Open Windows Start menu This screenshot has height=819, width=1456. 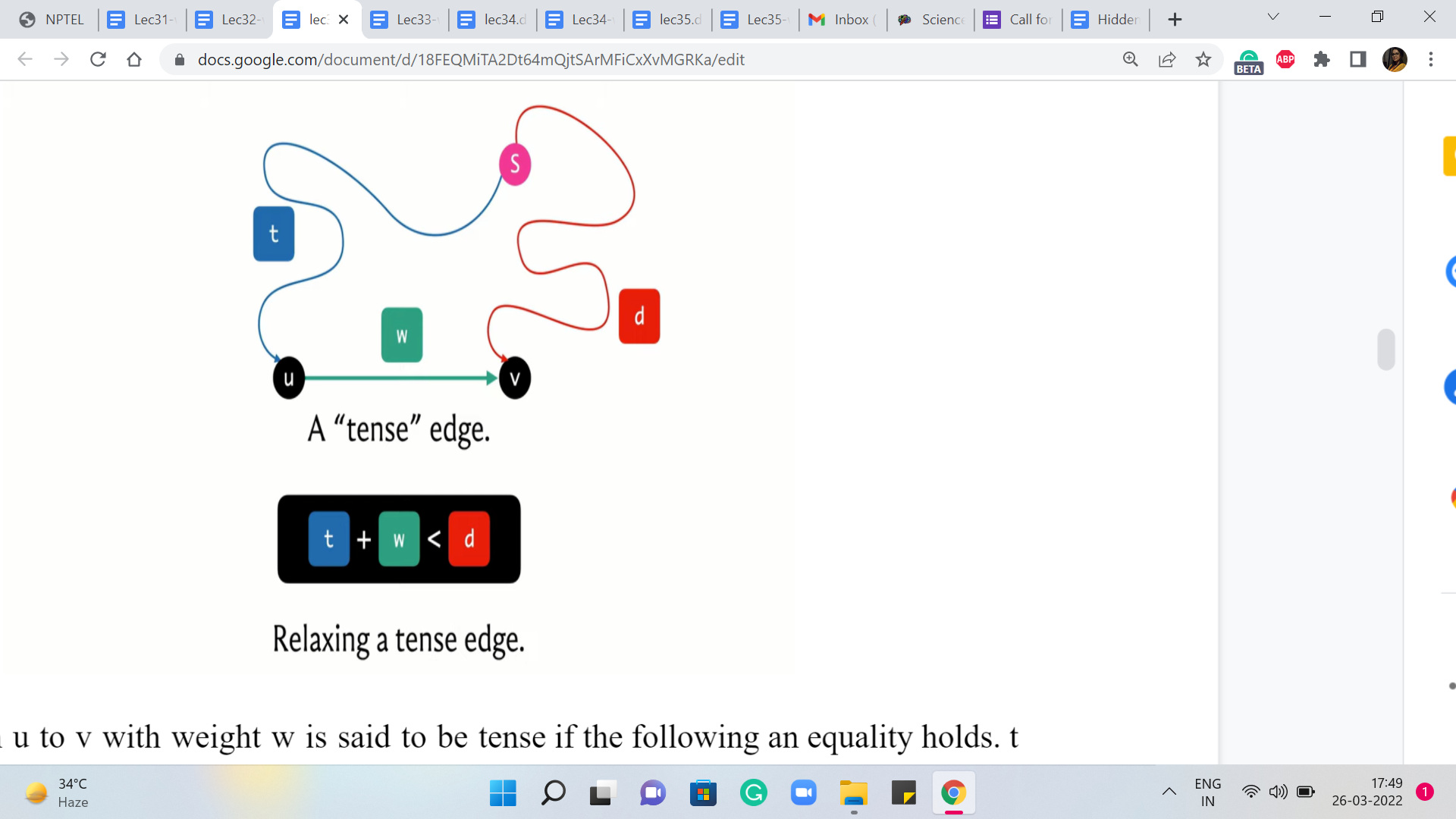click(x=503, y=793)
